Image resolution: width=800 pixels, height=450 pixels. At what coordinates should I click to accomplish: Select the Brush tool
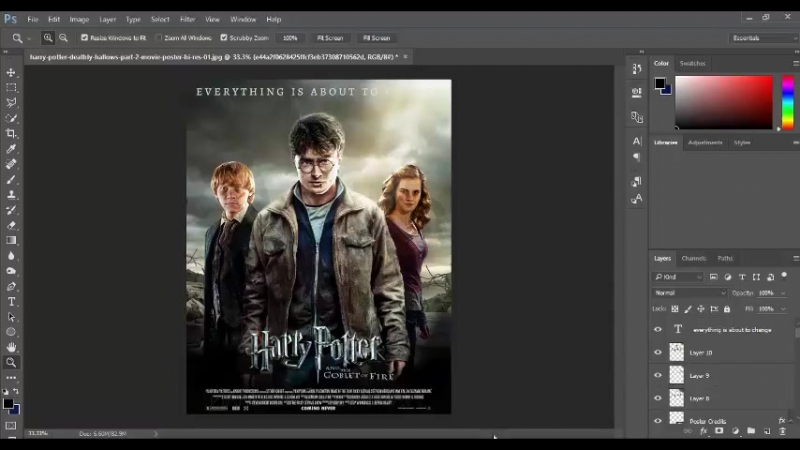[x=11, y=179]
